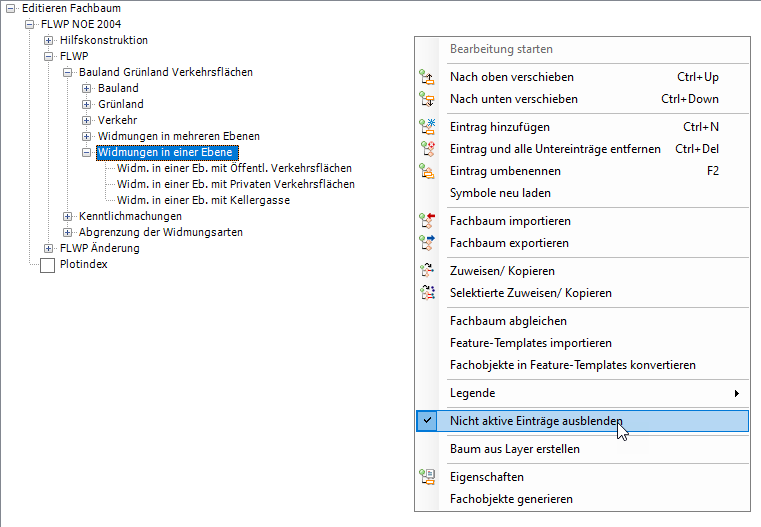Screen dimensions: 761x527
Task: Click the properties icon beside 'Eigenschaften'
Action: [428, 477]
